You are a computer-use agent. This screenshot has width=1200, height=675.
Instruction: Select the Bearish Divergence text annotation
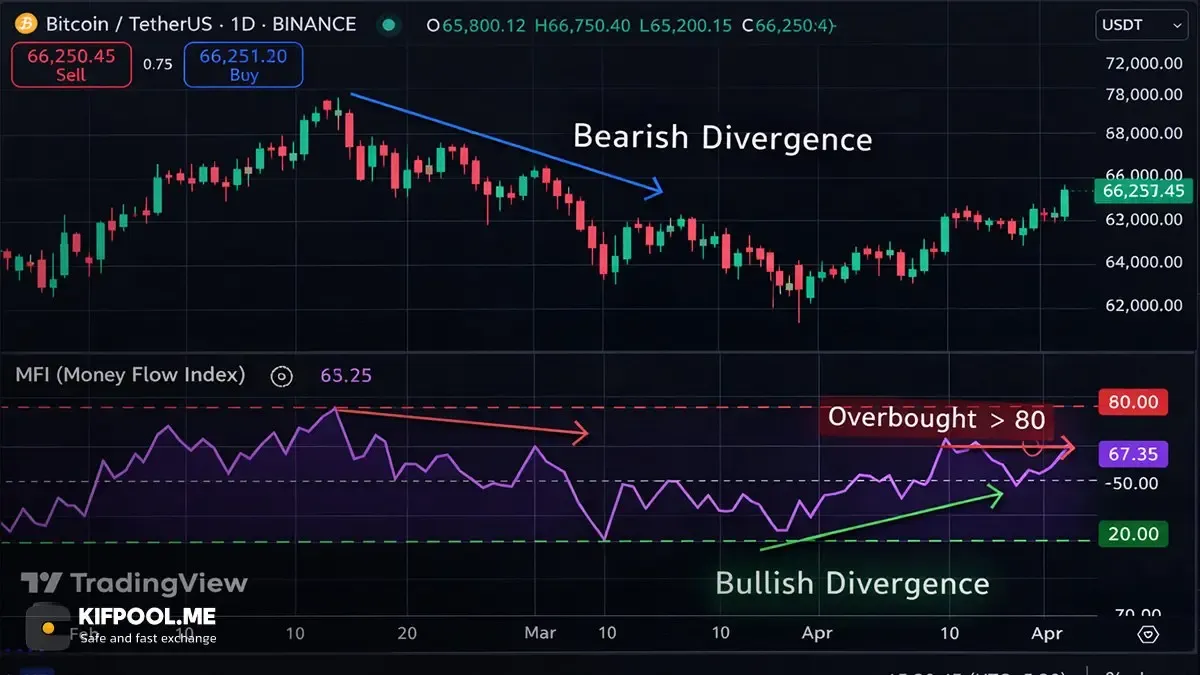tap(722, 137)
